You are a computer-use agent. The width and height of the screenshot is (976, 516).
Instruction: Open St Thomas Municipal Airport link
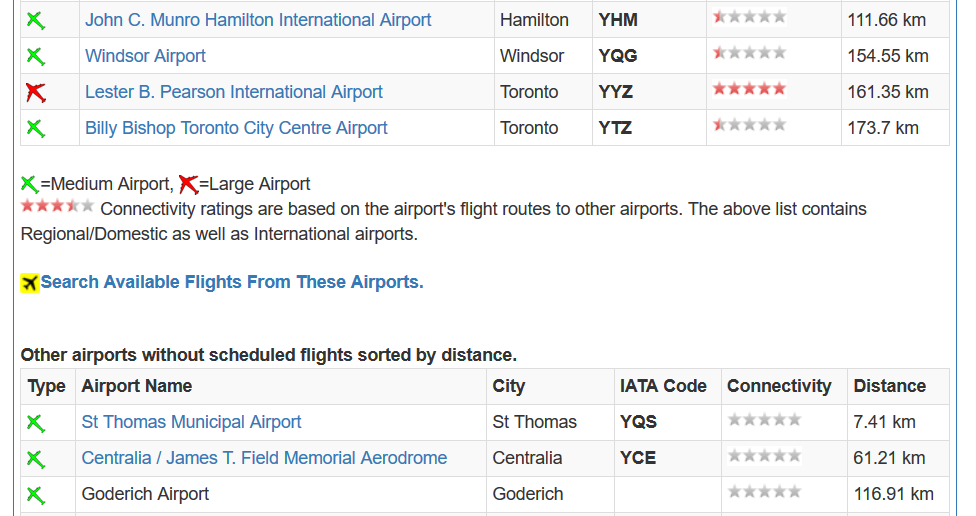[x=191, y=422]
